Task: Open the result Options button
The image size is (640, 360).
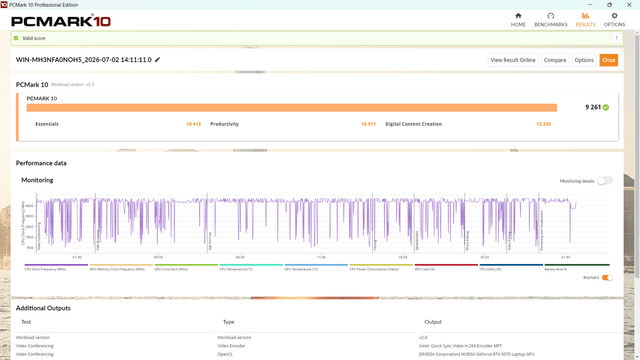Action: [584, 60]
